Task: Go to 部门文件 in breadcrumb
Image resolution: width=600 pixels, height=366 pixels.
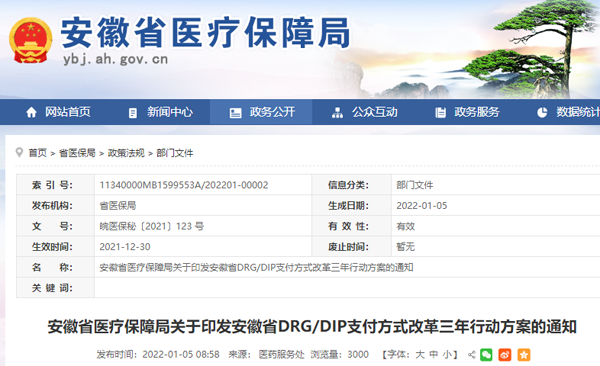Action: (175, 153)
